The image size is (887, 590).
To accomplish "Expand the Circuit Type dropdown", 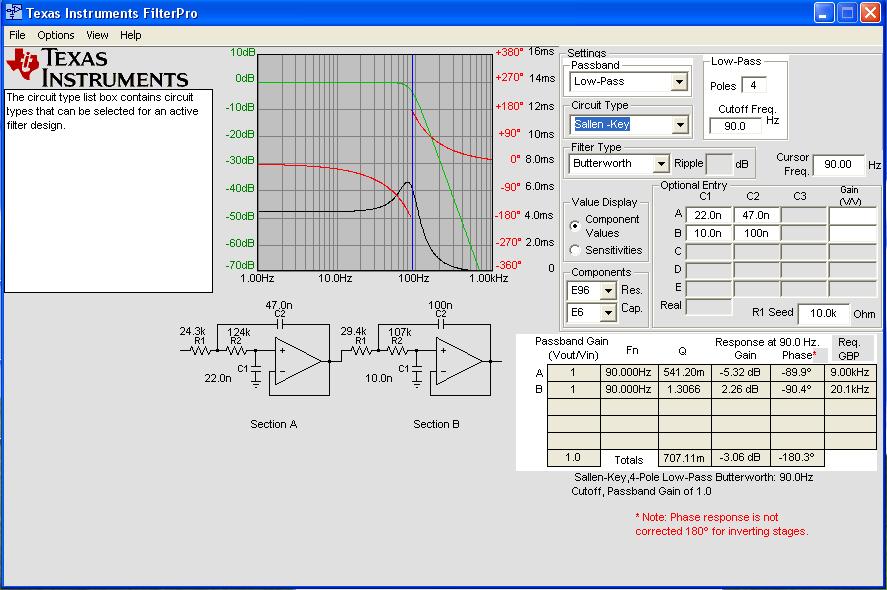I will (679, 124).
